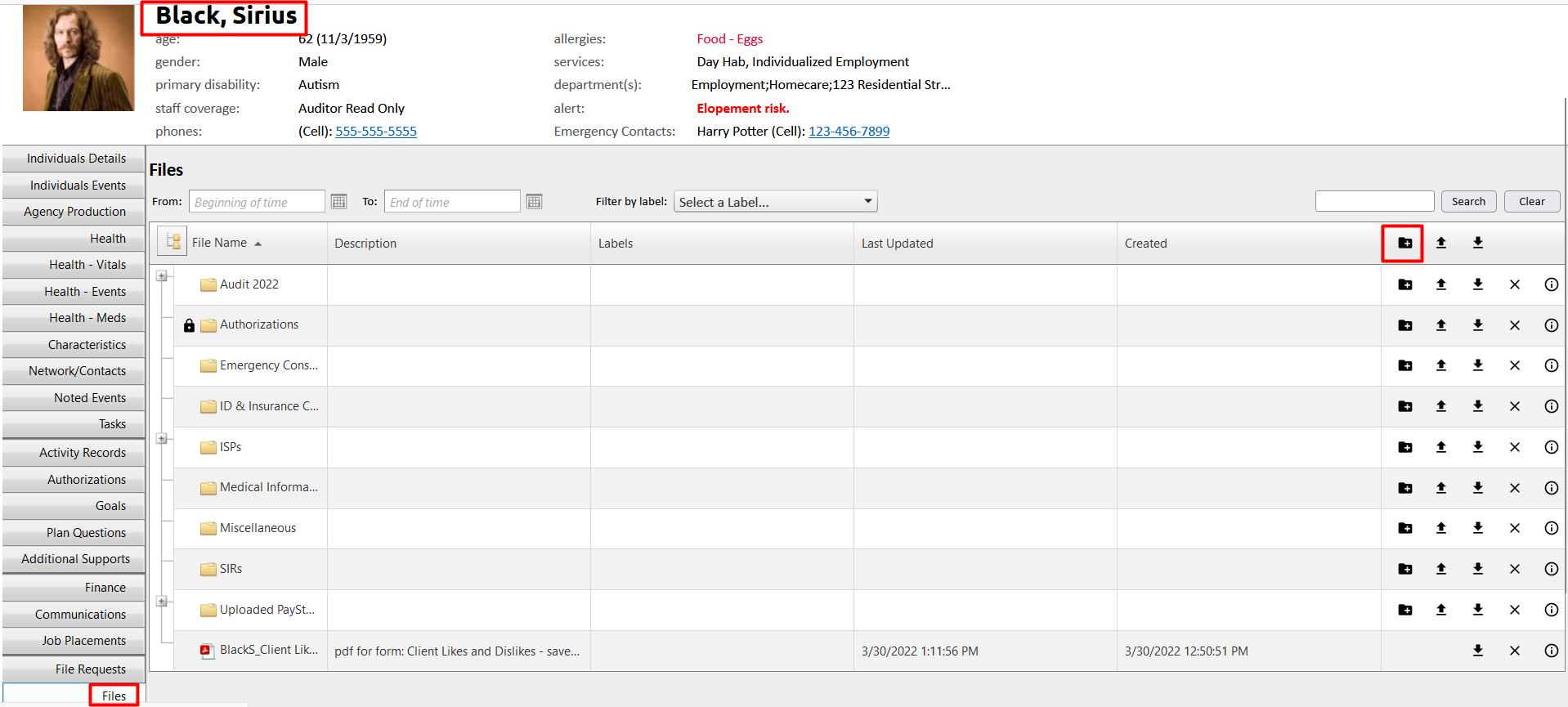Call cell phone number 555-555-5555
The width and height of the screenshot is (1568, 707).
point(376,131)
